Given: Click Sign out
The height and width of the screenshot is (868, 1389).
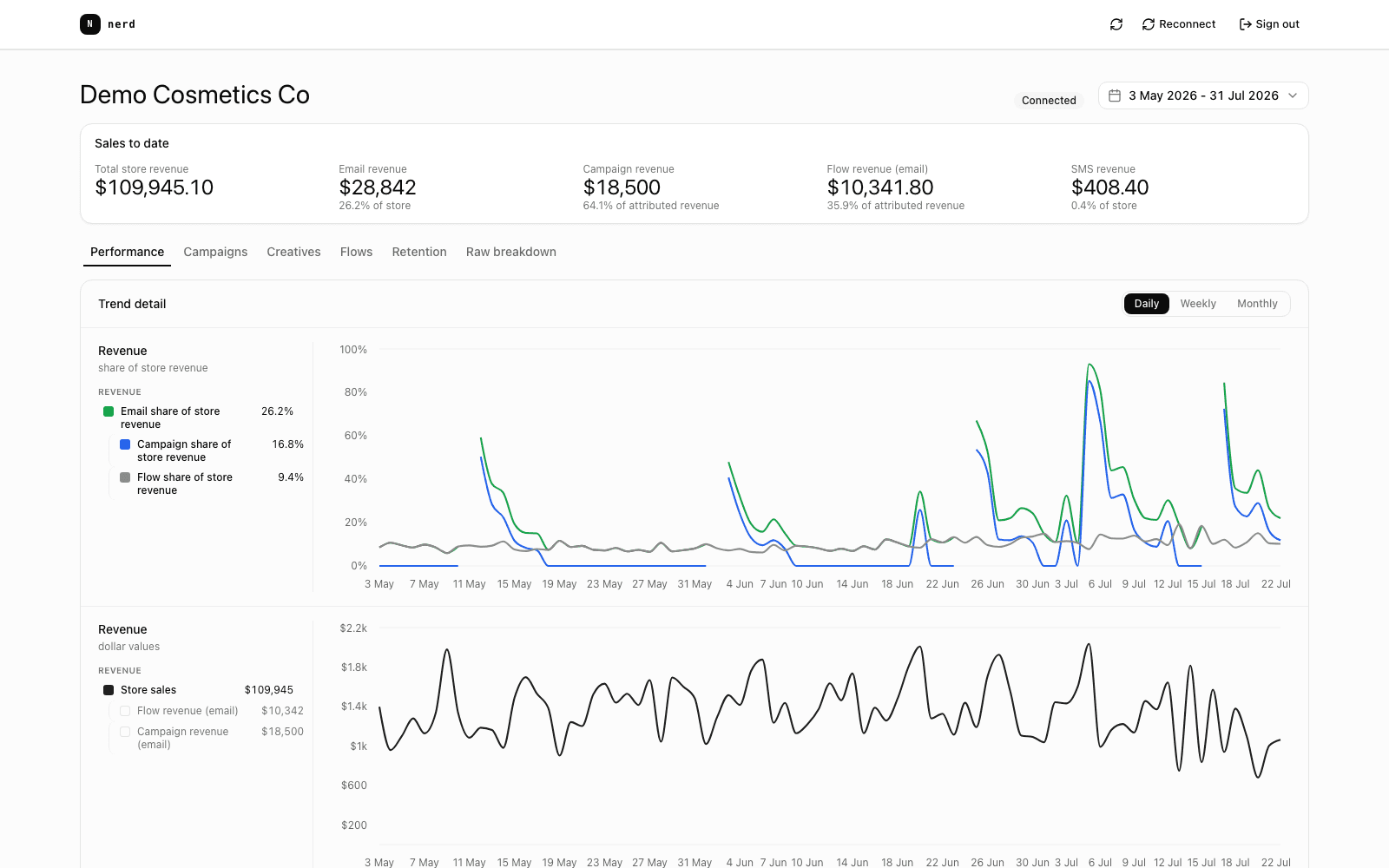Looking at the screenshot, I should (x=1269, y=24).
